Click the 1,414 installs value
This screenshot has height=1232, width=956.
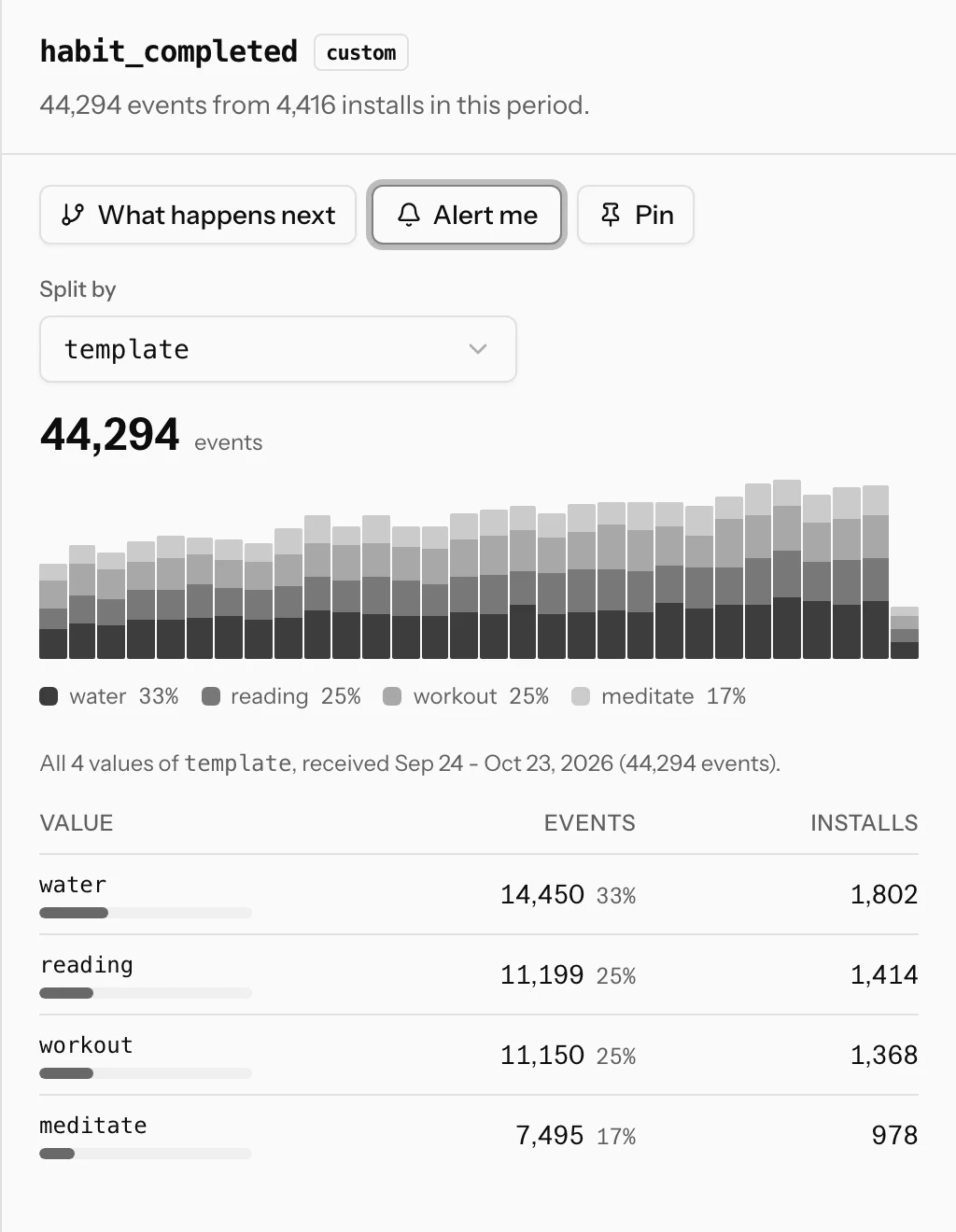(884, 975)
